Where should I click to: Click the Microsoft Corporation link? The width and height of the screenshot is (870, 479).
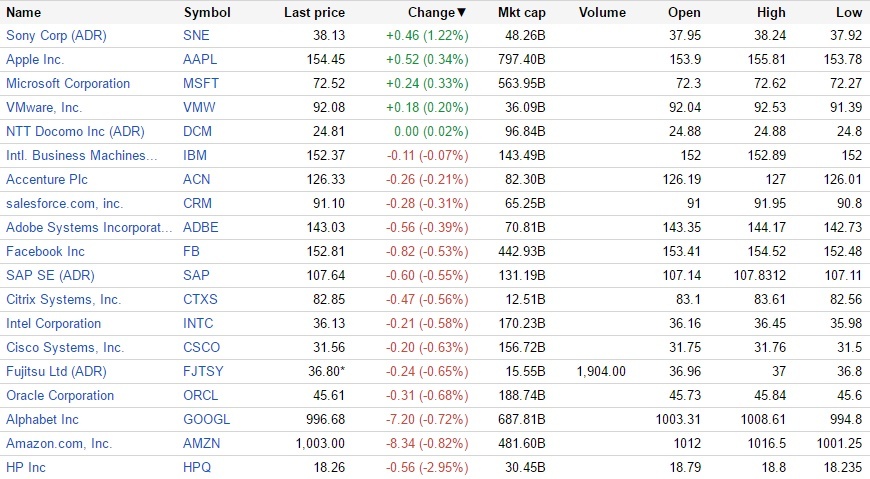(68, 84)
